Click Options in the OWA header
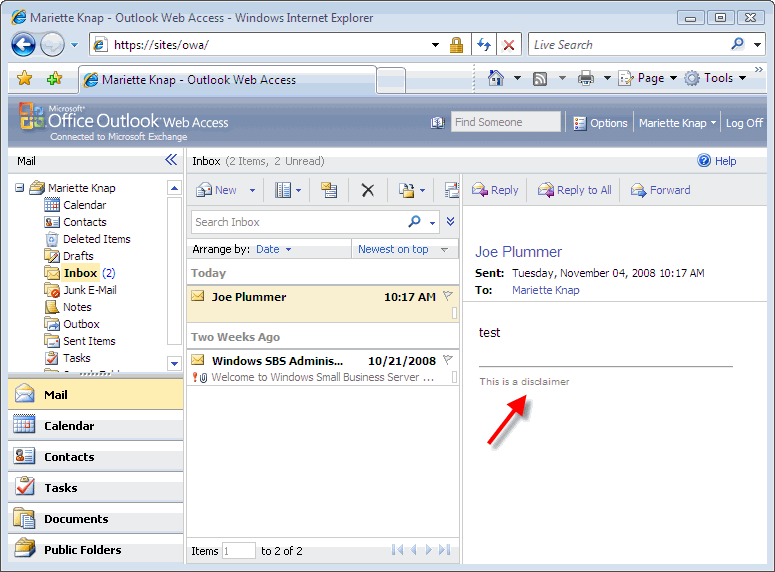 (600, 123)
